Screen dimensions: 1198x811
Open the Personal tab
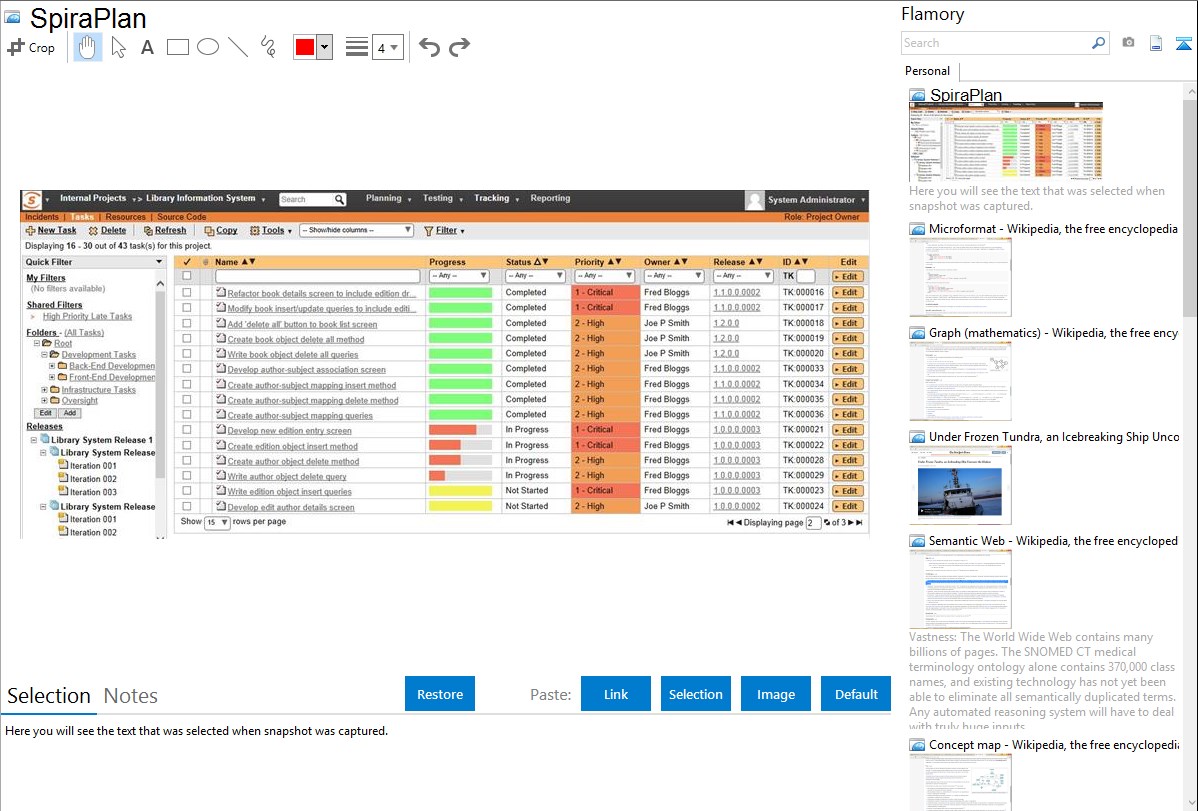point(927,71)
